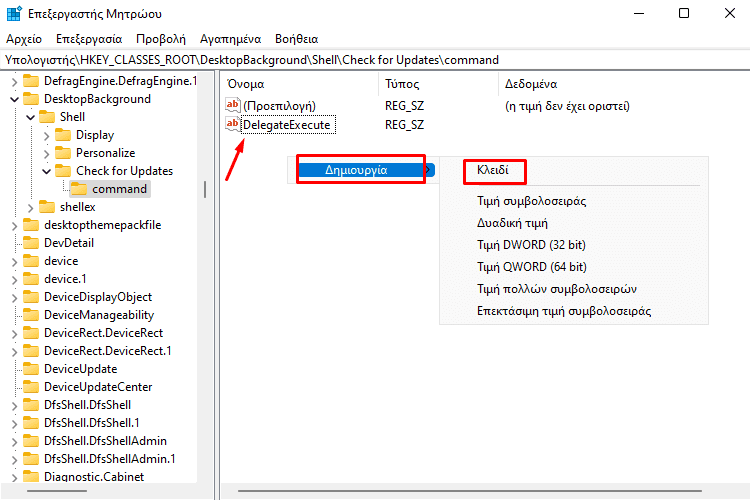Click the DefragEngine.DefragEngine.1 folder icon

coord(31,81)
